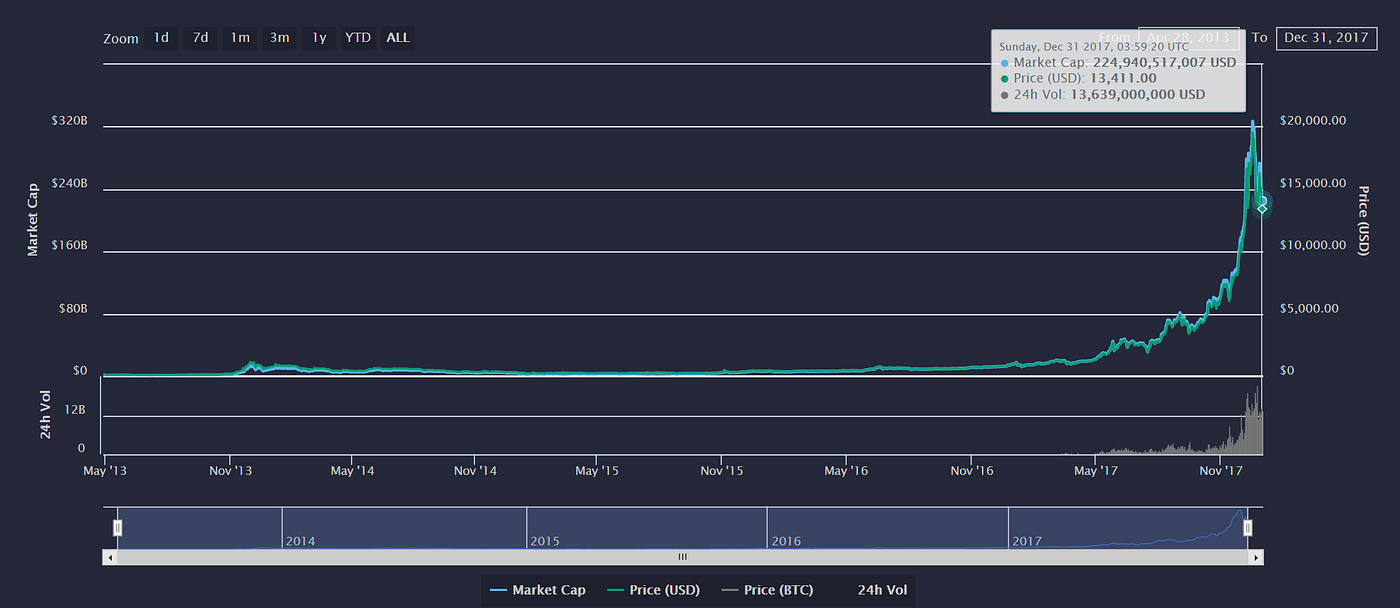Click the $5,000.00 price axis label

(1309, 308)
